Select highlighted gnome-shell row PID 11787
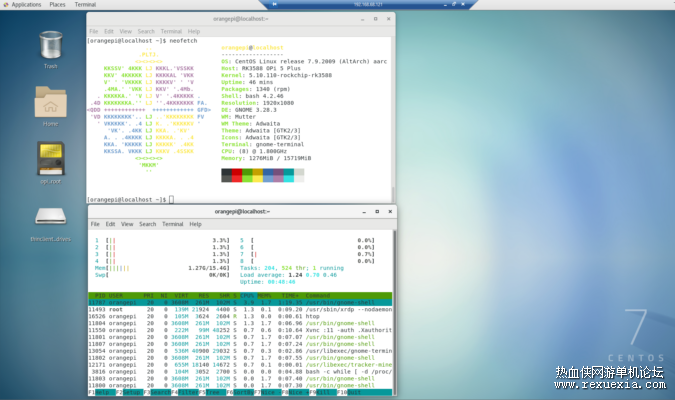675x400 pixels. point(240,303)
